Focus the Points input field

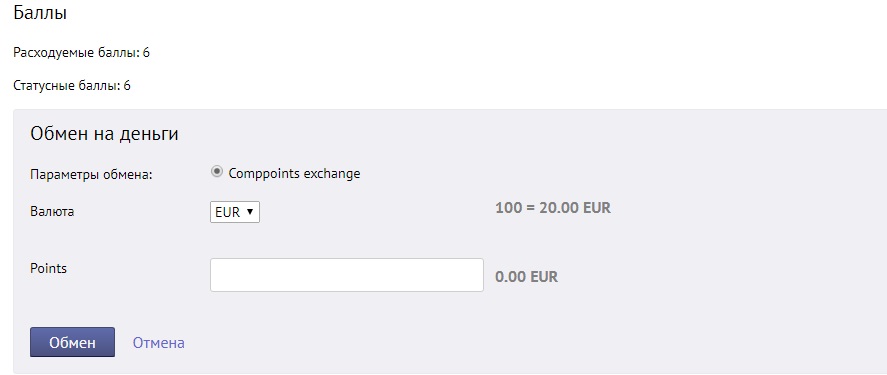[347, 275]
